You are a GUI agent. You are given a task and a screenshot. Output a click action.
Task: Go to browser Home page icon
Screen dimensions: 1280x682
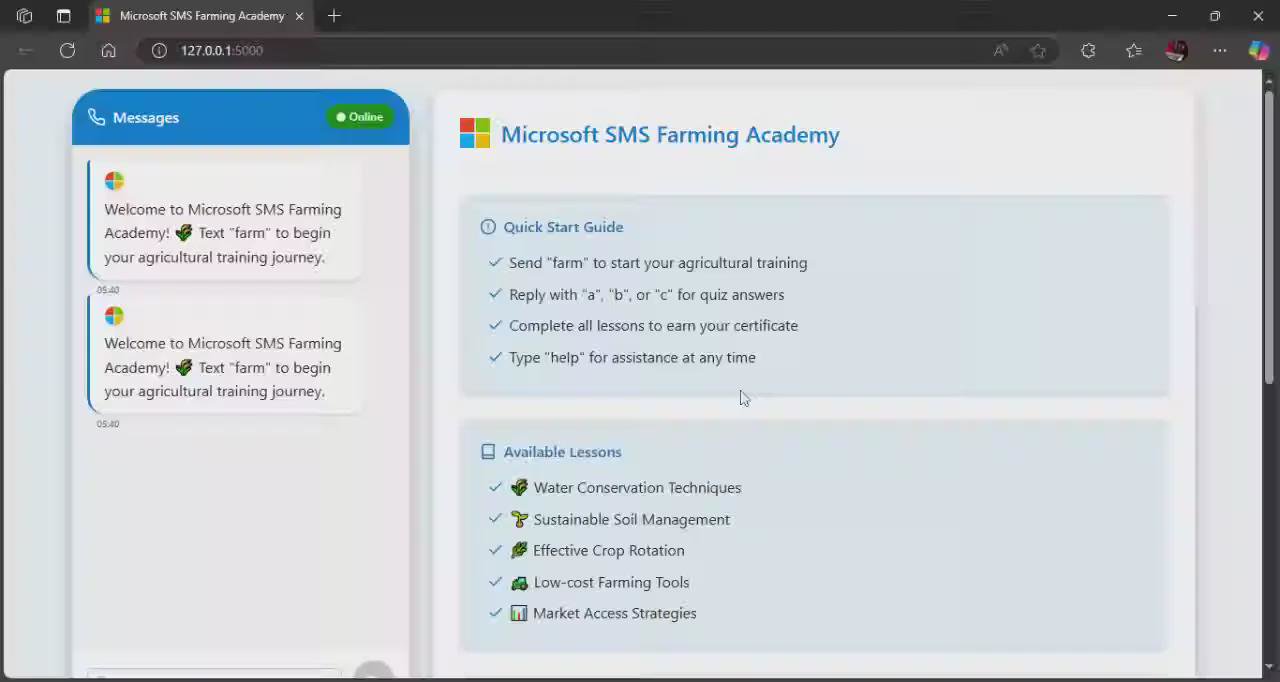(109, 50)
